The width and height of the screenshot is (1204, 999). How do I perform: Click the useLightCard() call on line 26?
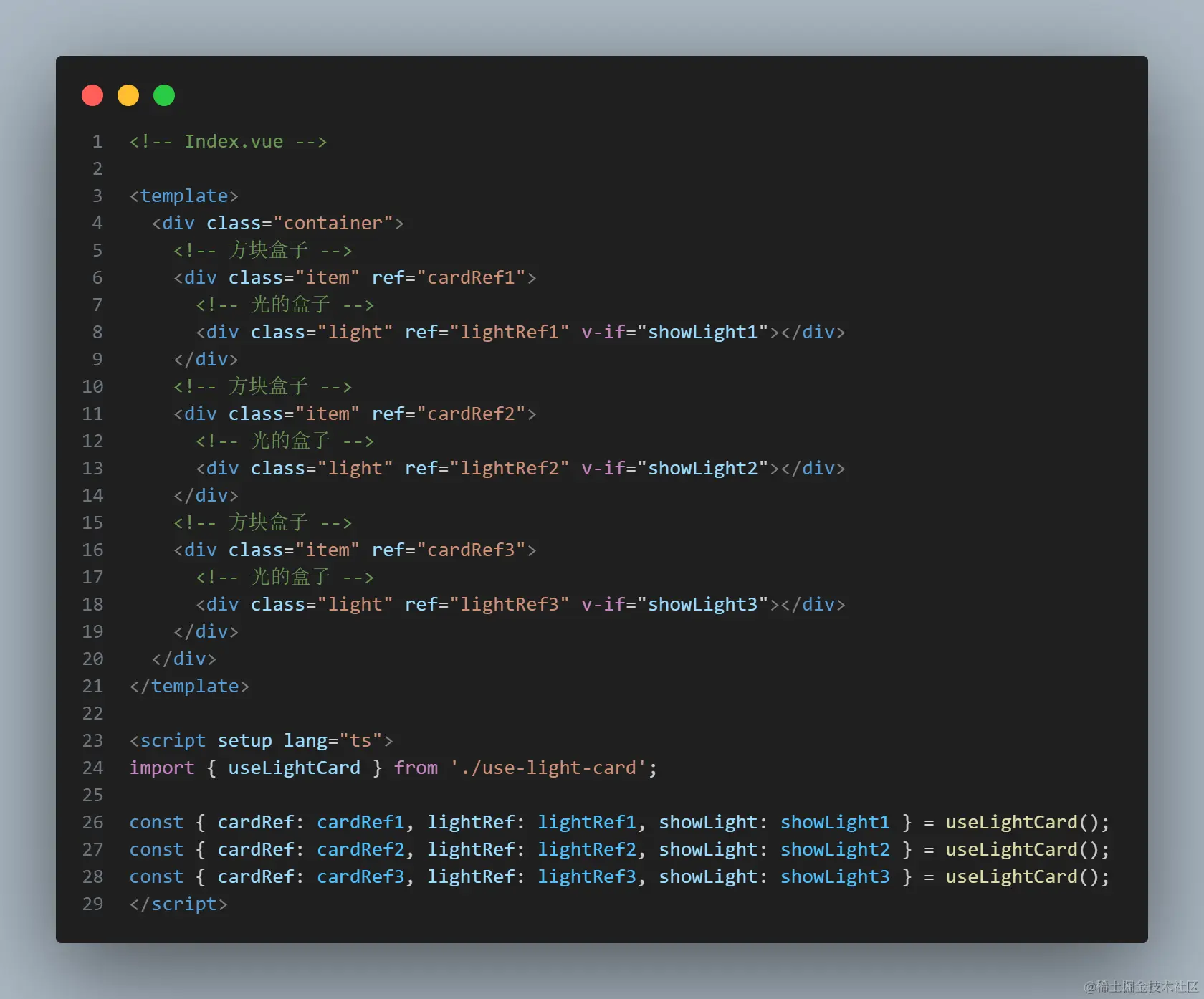1026,823
